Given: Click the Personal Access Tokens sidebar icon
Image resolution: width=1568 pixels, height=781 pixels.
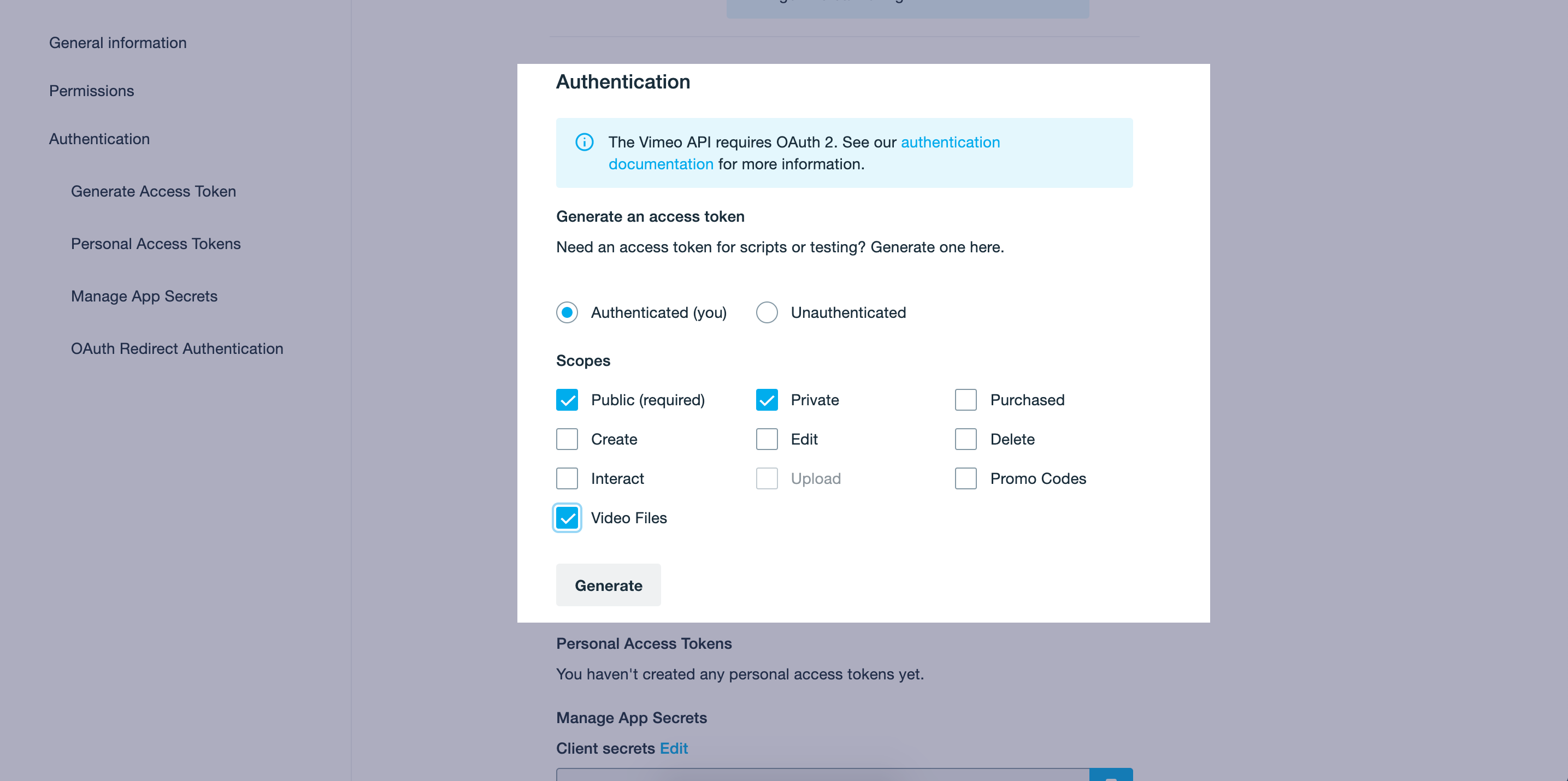Looking at the screenshot, I should point(156,243).
